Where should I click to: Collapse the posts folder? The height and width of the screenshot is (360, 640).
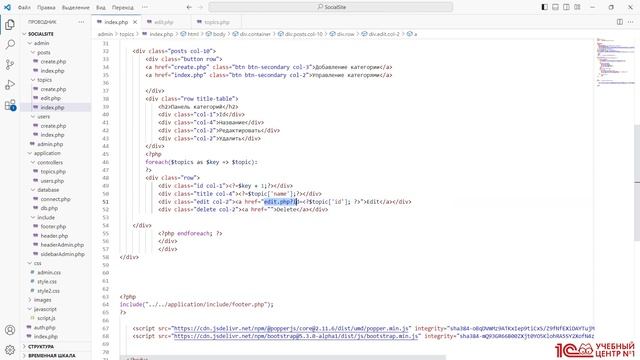(x=44, y=53)
